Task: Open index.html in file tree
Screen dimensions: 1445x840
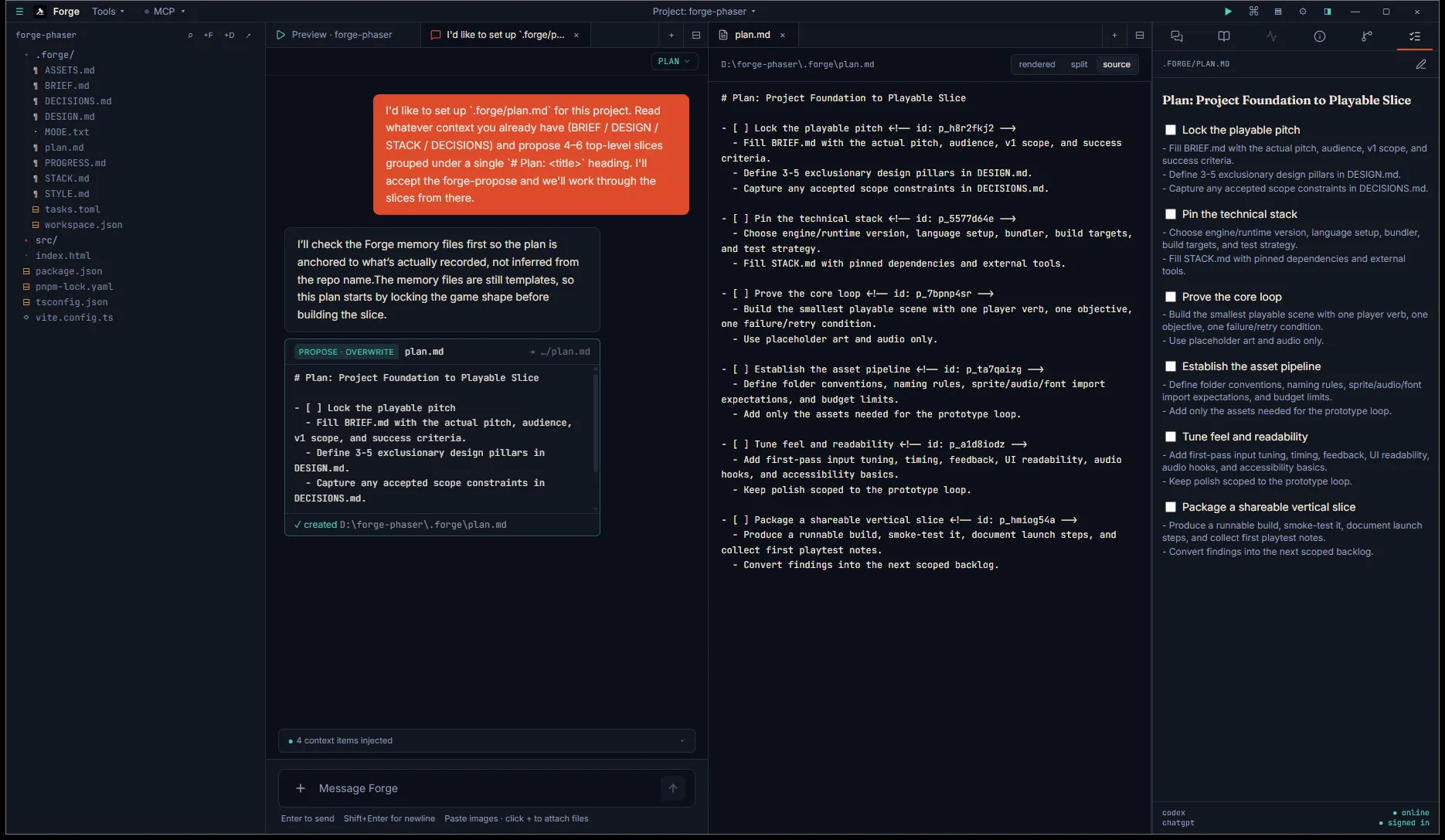Action: point(63,256)
